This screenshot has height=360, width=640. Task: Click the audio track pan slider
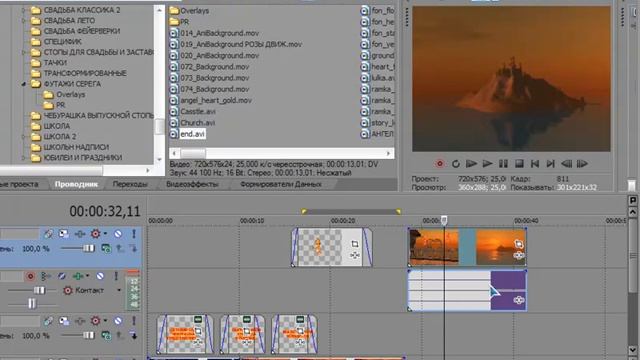32,303
